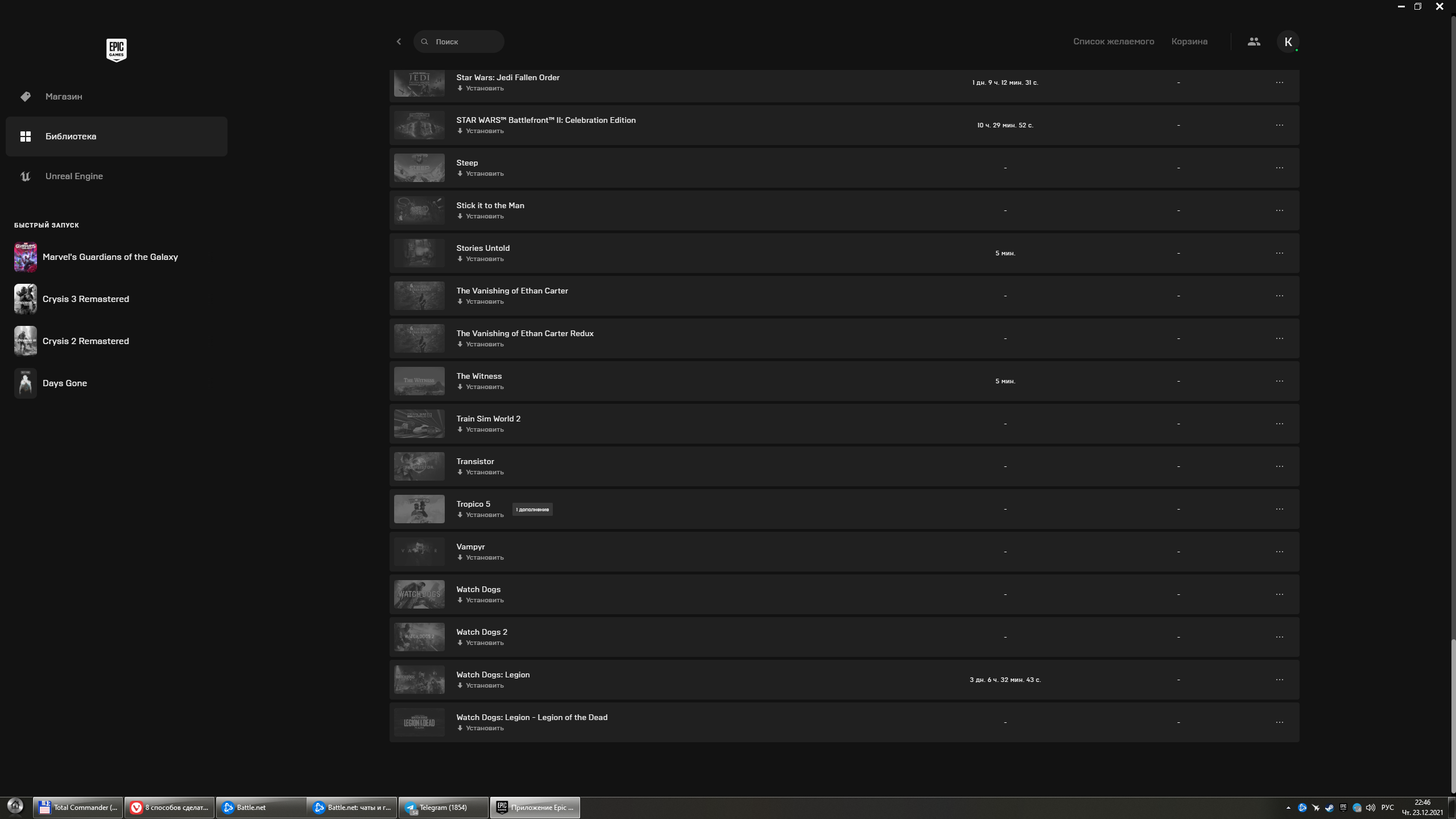This screenshot has height=819, width=1456.
Task: Open options for Legion of the Dead
Action: (x=1280, y=722)
